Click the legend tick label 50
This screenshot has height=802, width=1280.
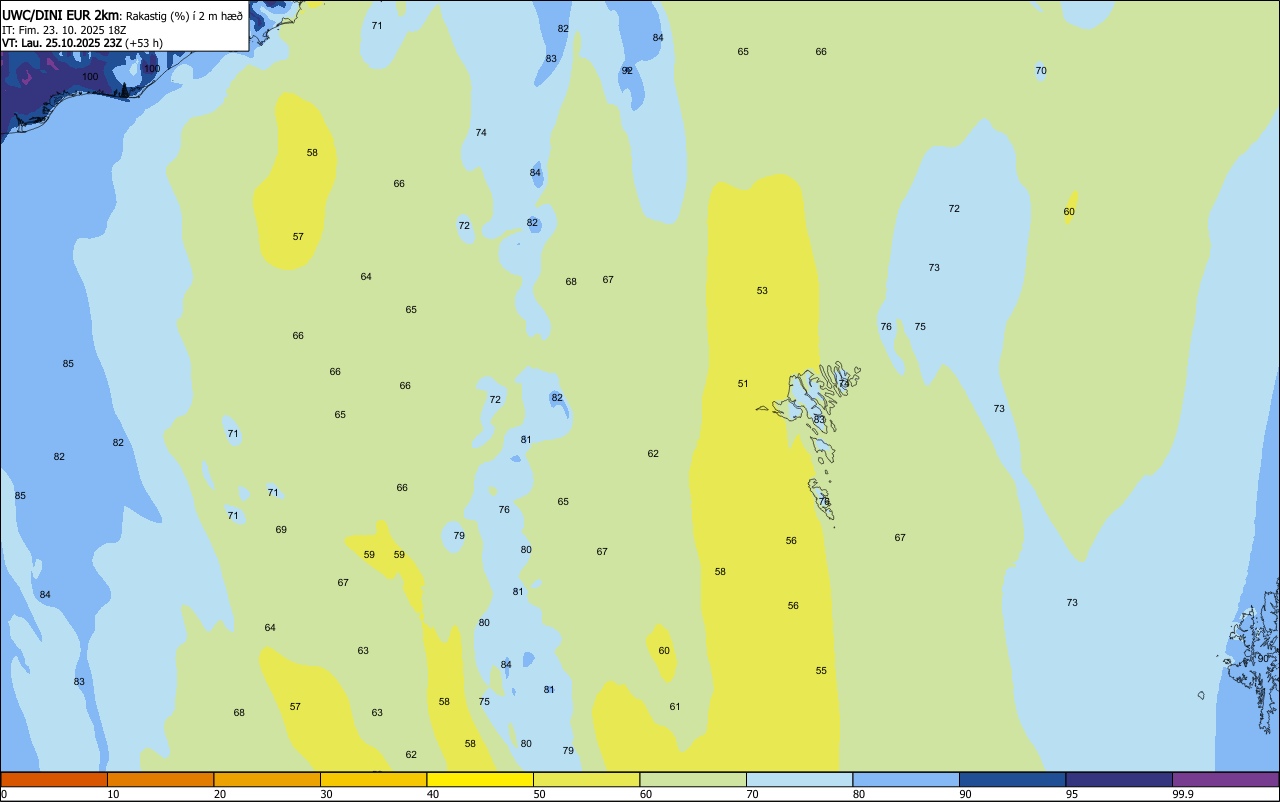(x=539, y=794)
